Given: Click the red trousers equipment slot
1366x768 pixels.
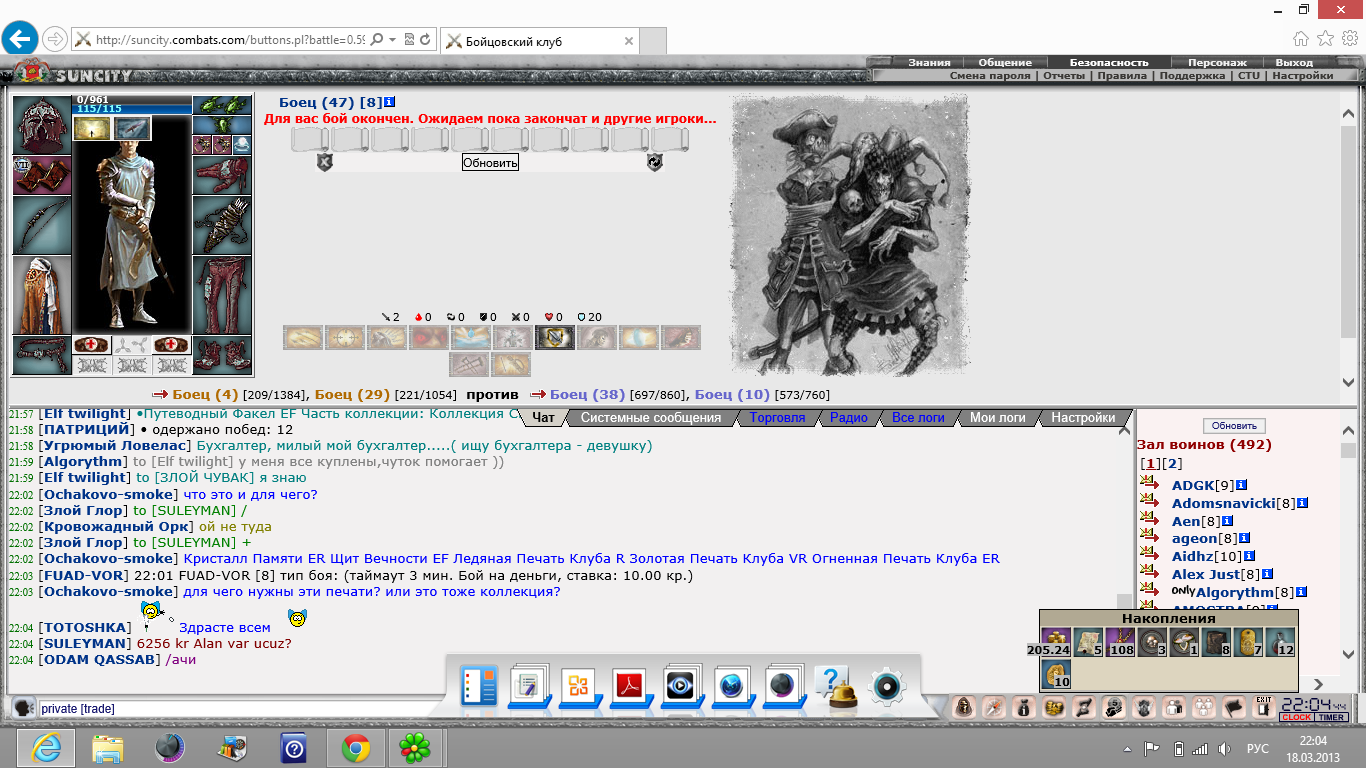Looking at the screenshot, I should click(221, 295).
